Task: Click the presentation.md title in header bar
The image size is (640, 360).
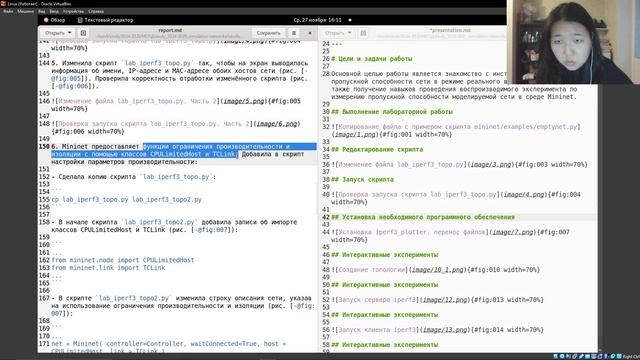Action: 450,30
